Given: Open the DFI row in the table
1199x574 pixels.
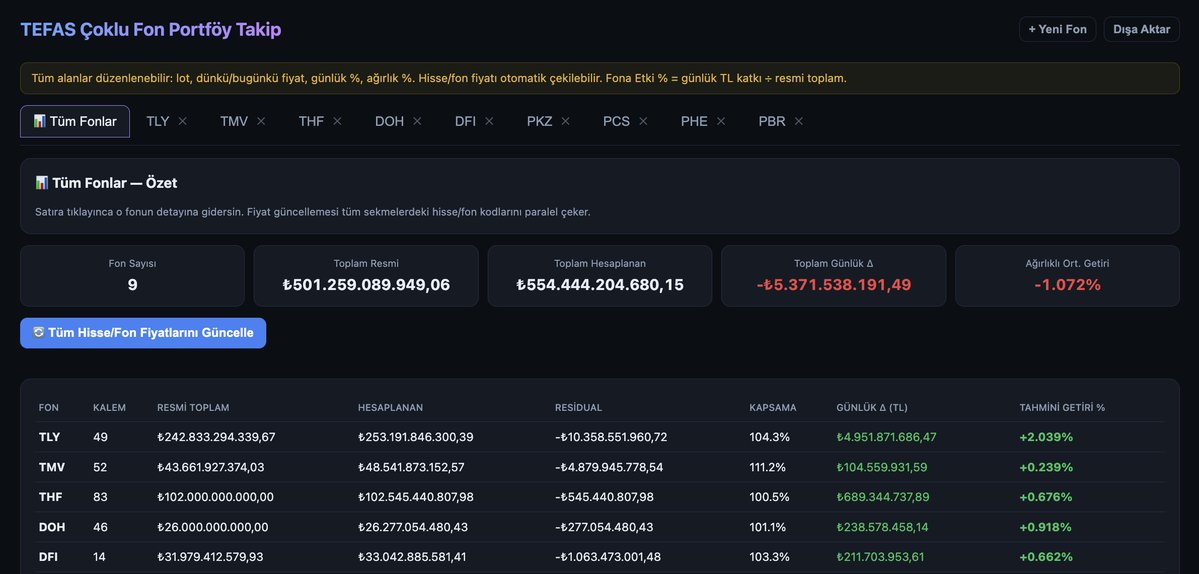Looking at the screenshot, I should pos(600,556).
